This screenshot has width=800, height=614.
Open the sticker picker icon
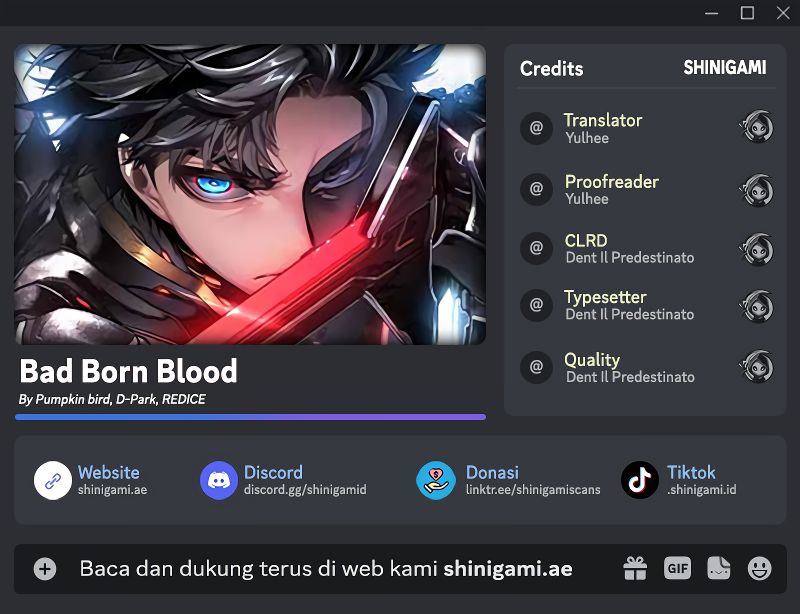[718, 568]
